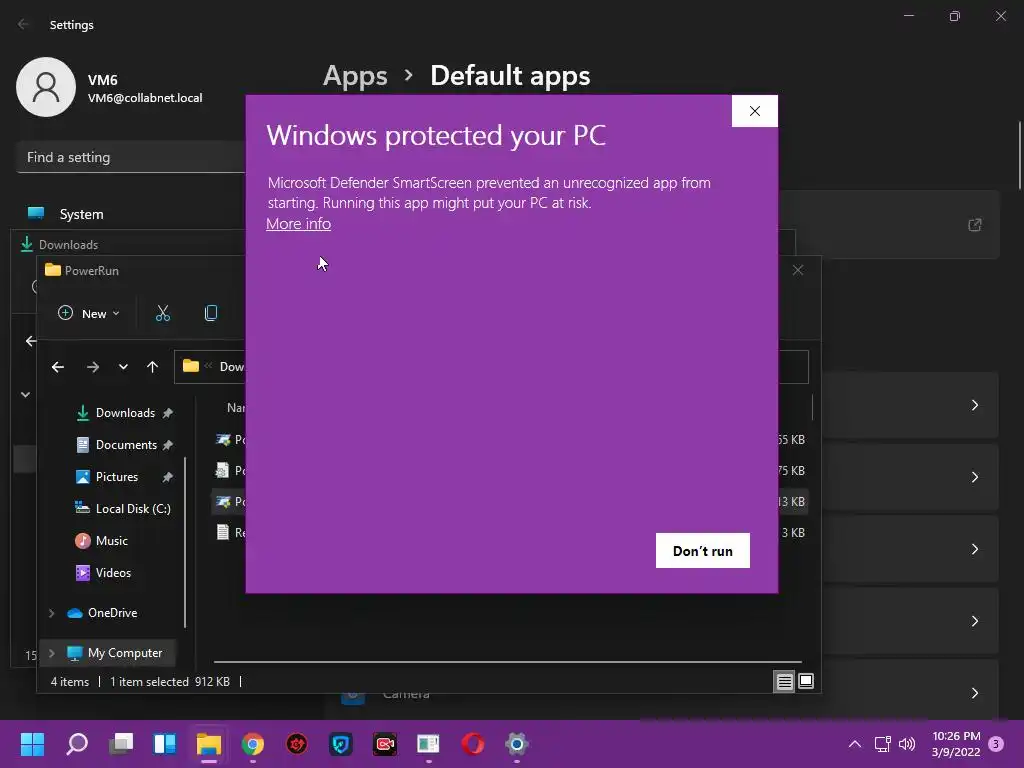Expand the third app row chevron in Settings
Screen dimensions: 1024x768
tap(974, 549)
